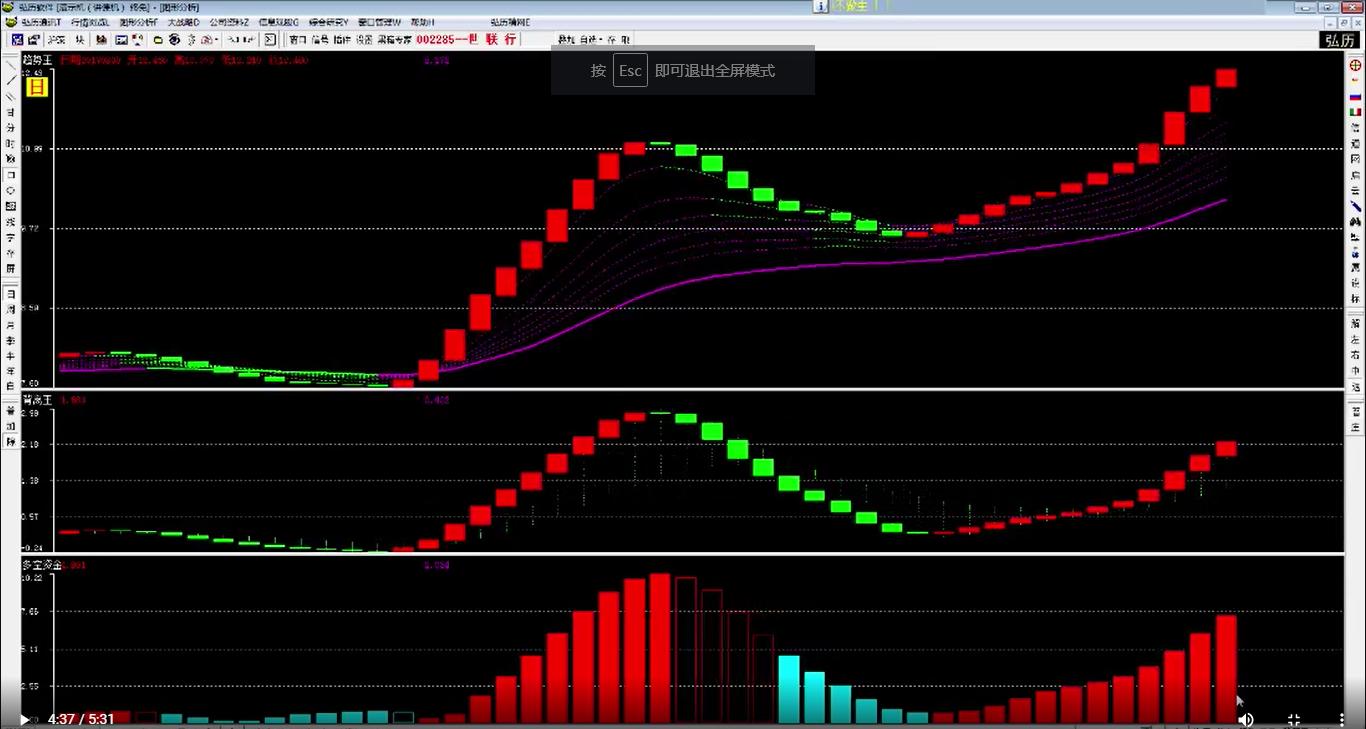This screenshot has width=1366, height=729.
Task: Open the 图形分析 menu
Action: [138, 22]
